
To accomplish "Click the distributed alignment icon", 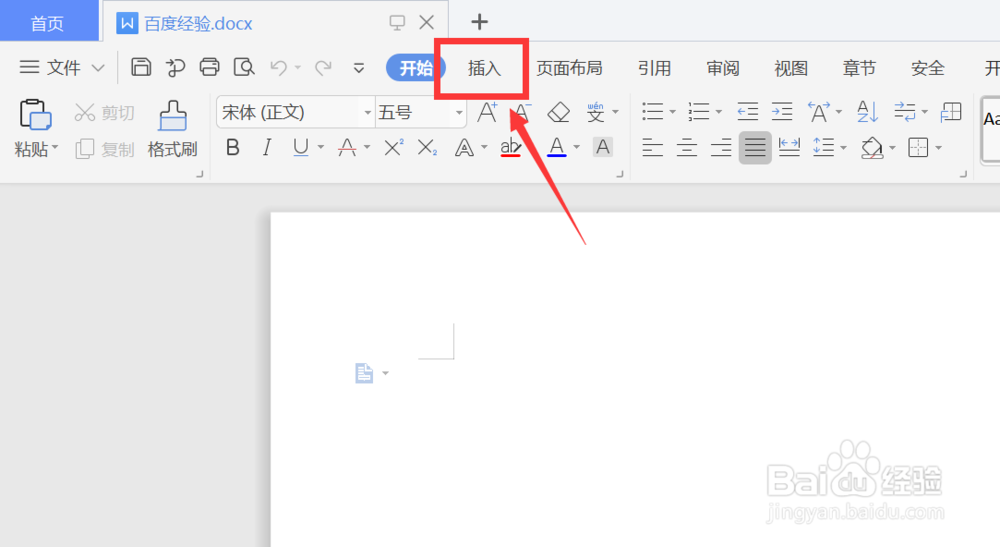I will (x=790, y=148).
